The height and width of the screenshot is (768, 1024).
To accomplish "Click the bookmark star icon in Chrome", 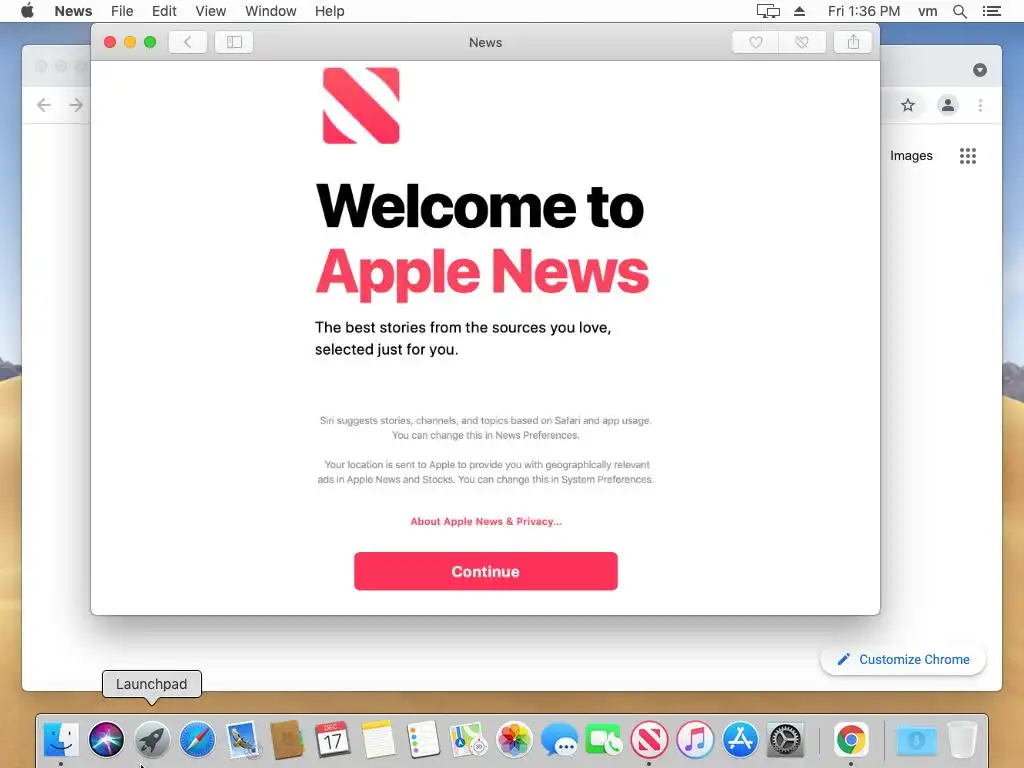I will click(x=908, y=105).
